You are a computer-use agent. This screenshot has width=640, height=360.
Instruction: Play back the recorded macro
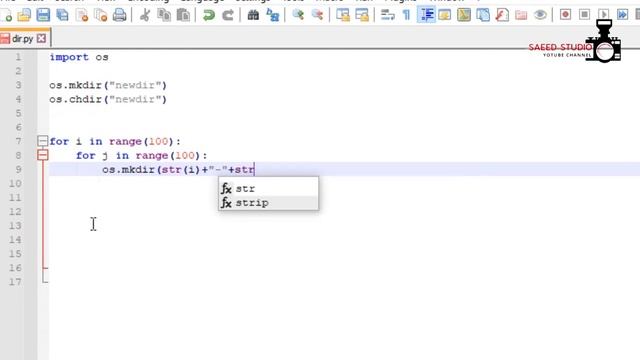604,15
